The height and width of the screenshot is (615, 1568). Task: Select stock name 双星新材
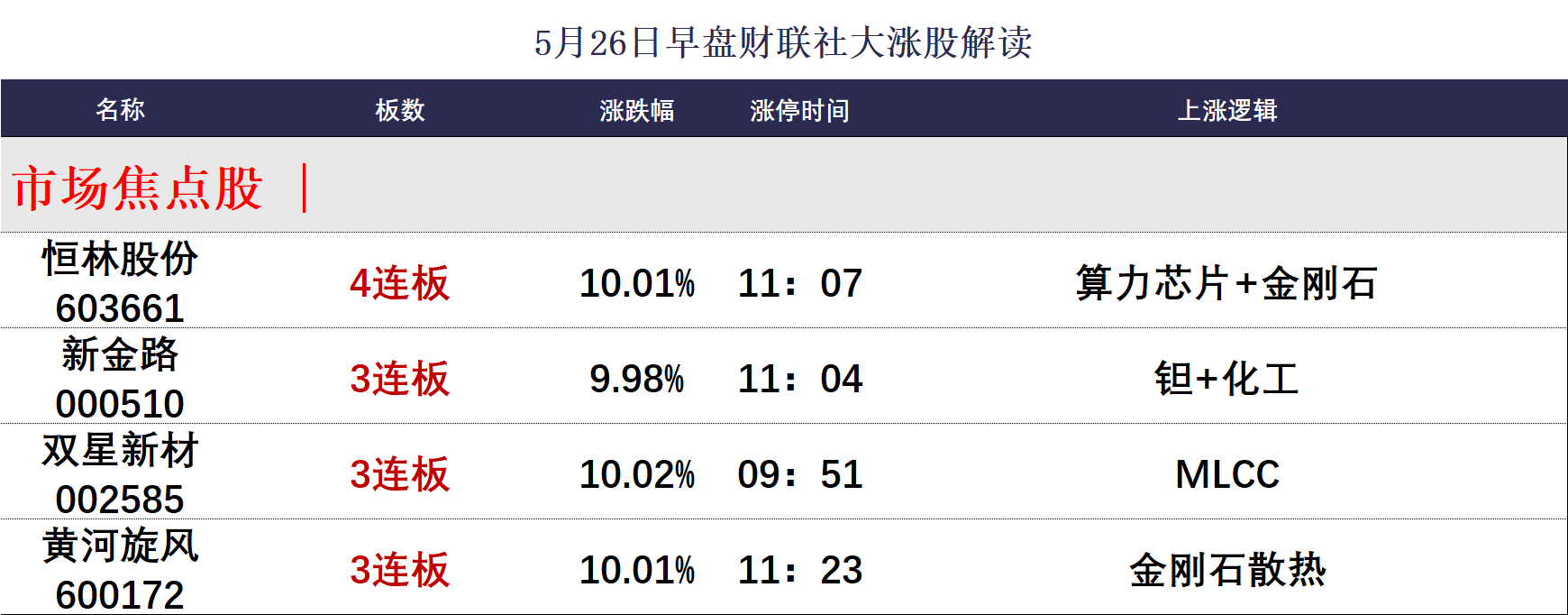click(x=120, y=450)
